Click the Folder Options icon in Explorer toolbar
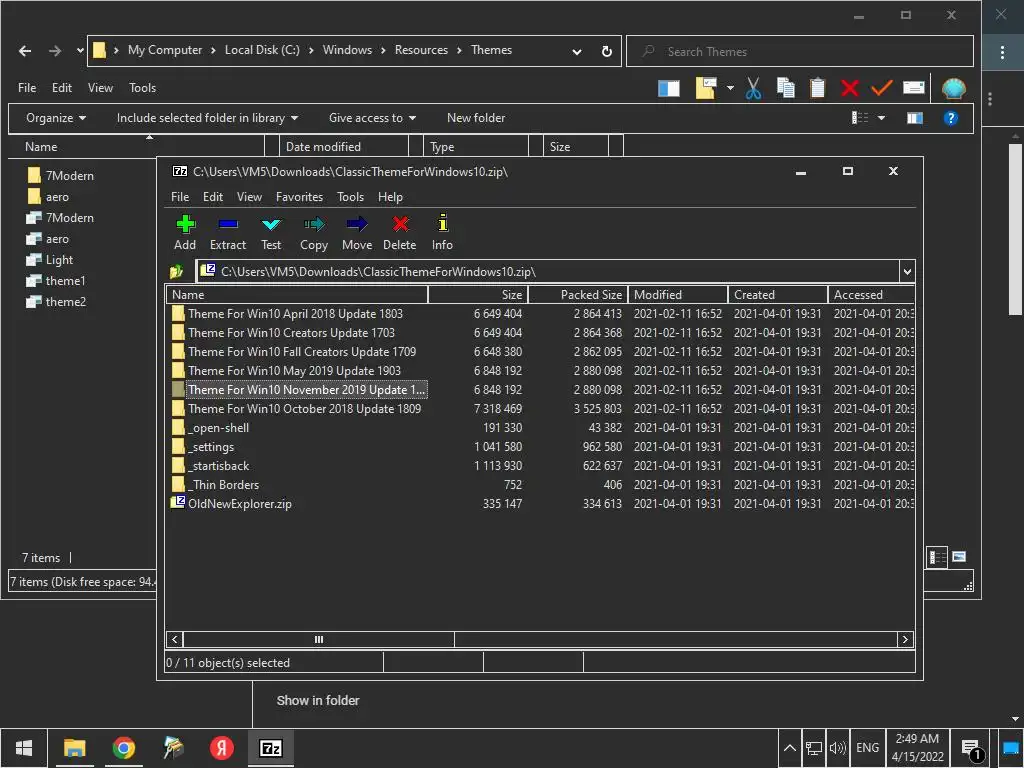Viewport: 1024px width, 768px height. [x=706, y=88]
